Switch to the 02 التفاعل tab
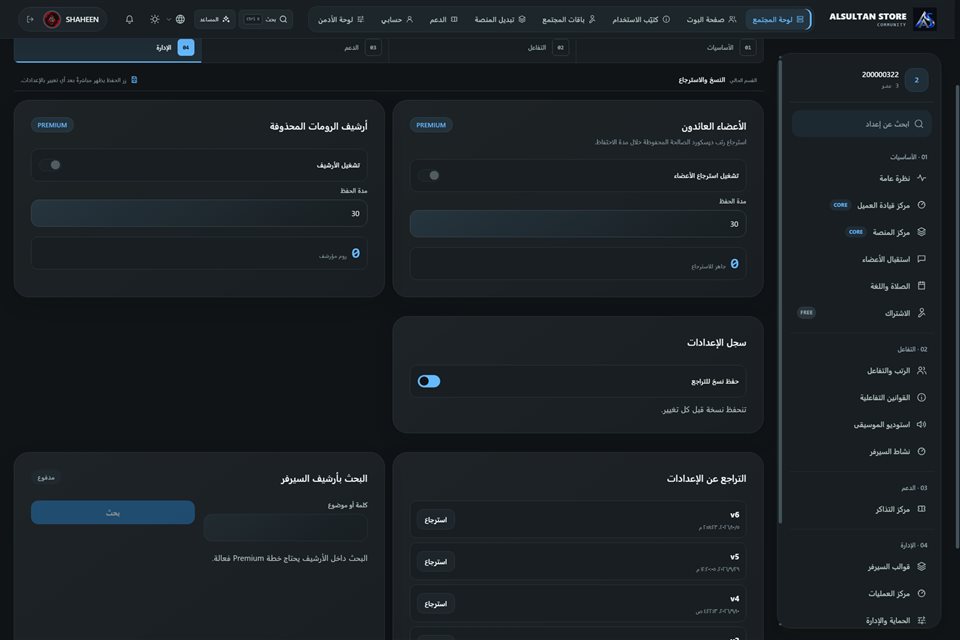This screenshot has width=960, height=640. tap(482, 48)
